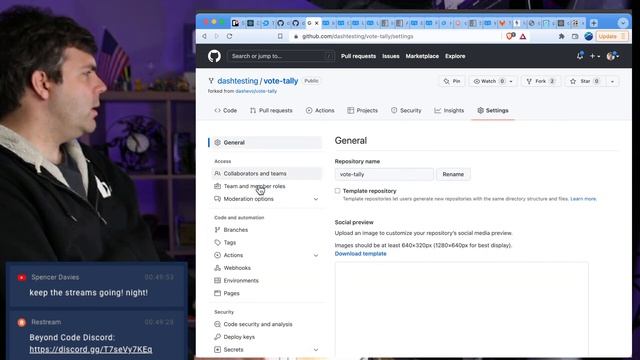This screenshot has width=640, height=360.
Task: Open the Discord invite link in chat
Action: pyautogui.click(x=91, y=349)
